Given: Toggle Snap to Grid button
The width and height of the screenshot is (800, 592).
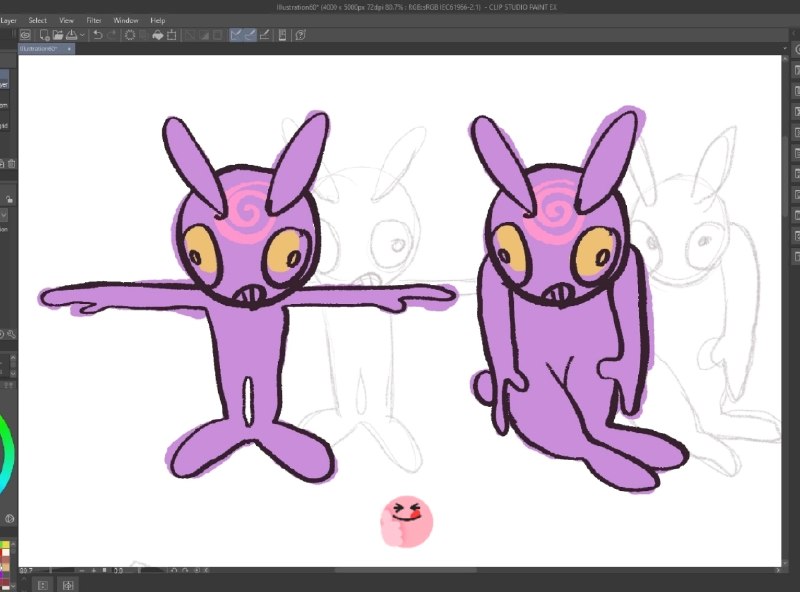Looking at the screenshot, I should coord(265,35).
